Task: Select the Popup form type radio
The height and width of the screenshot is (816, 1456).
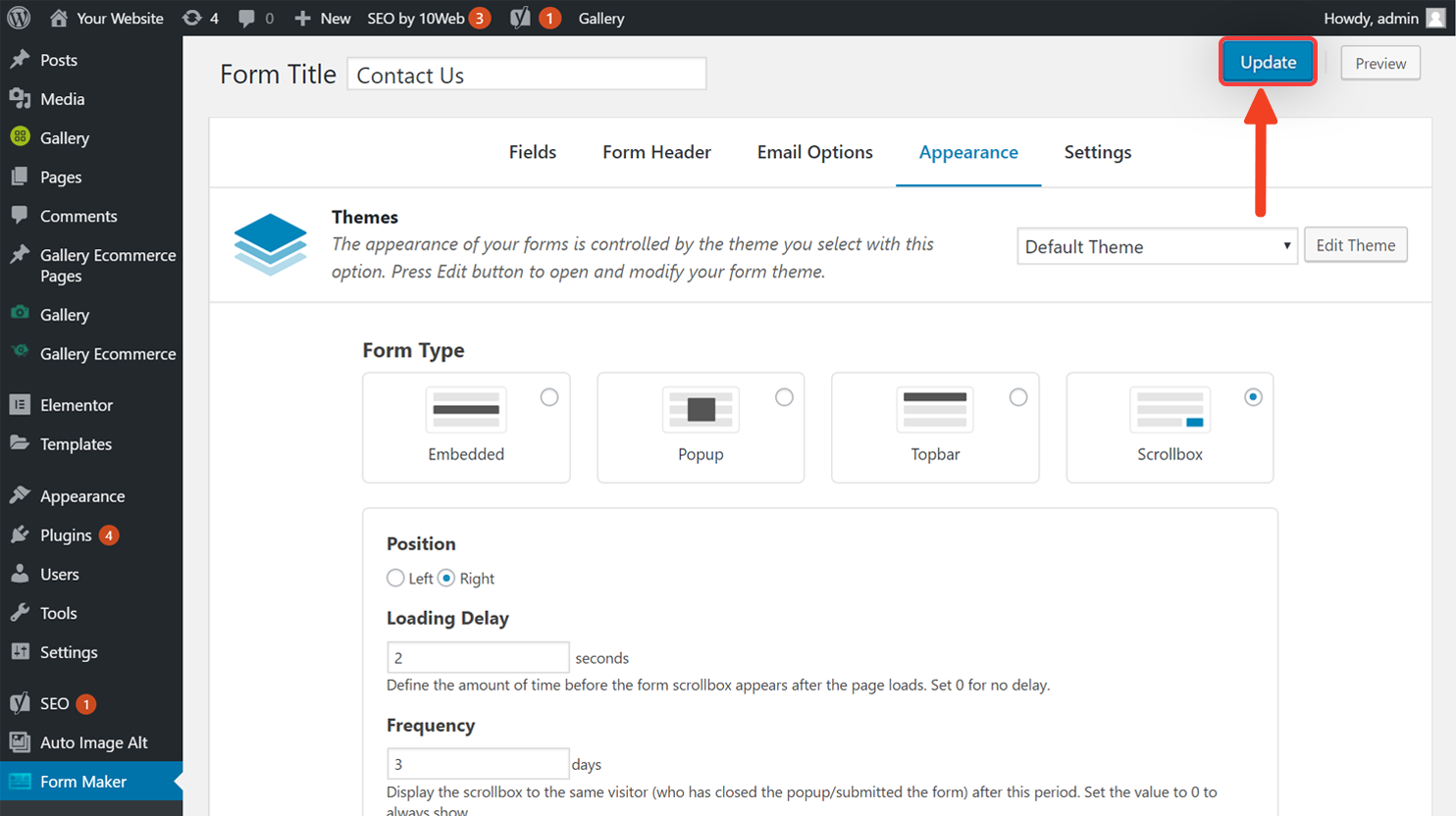Action: (x=784, y=397)
